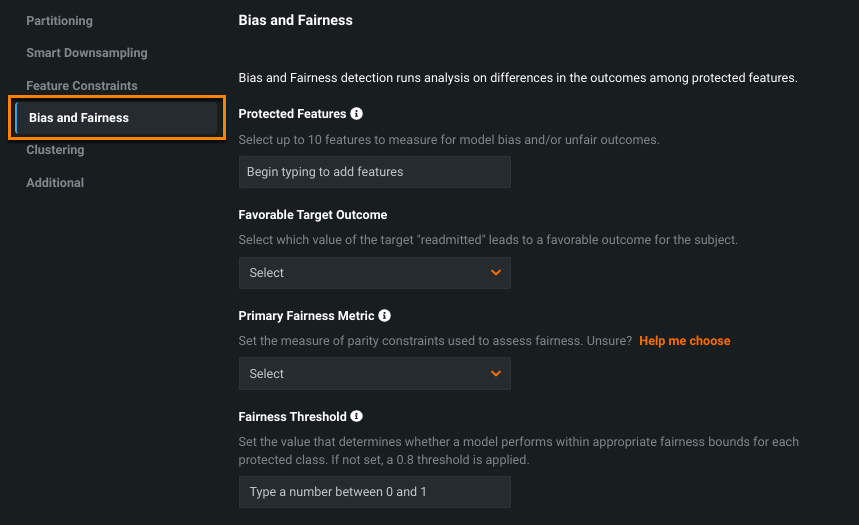
Task: Click the "Help me choose" link
Action: (x=685, y=341)
